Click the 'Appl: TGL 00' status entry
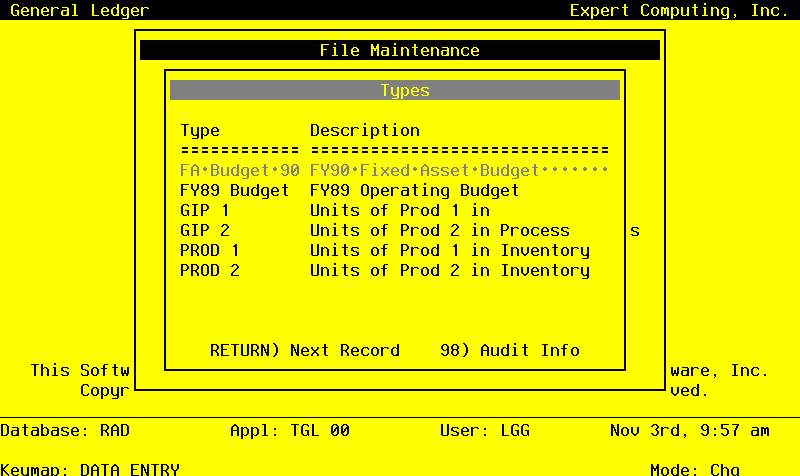The height and width of the screenshot is (476, 800). click(x=290, y=431)
